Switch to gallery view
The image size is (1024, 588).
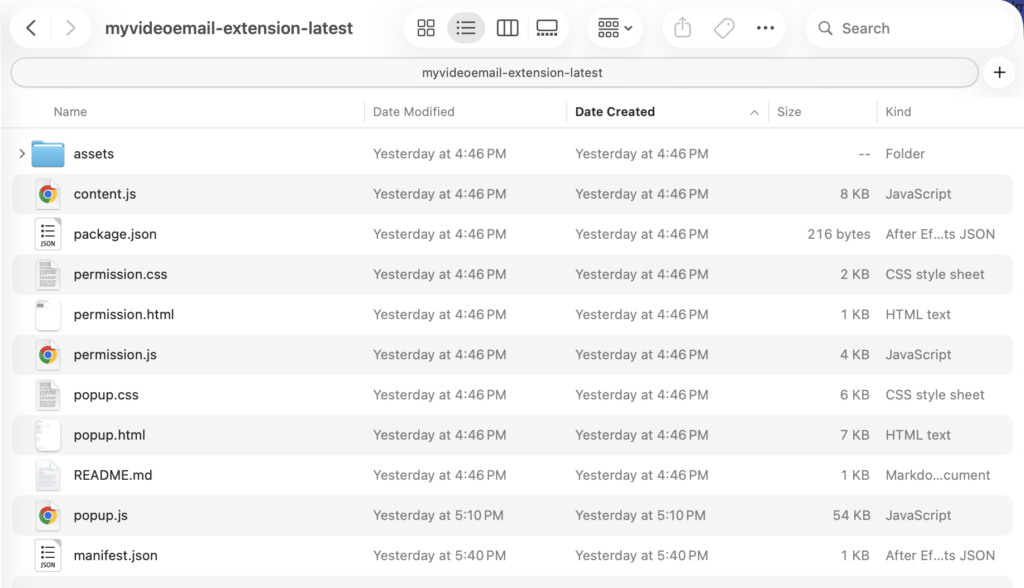[x=547, y=28]
